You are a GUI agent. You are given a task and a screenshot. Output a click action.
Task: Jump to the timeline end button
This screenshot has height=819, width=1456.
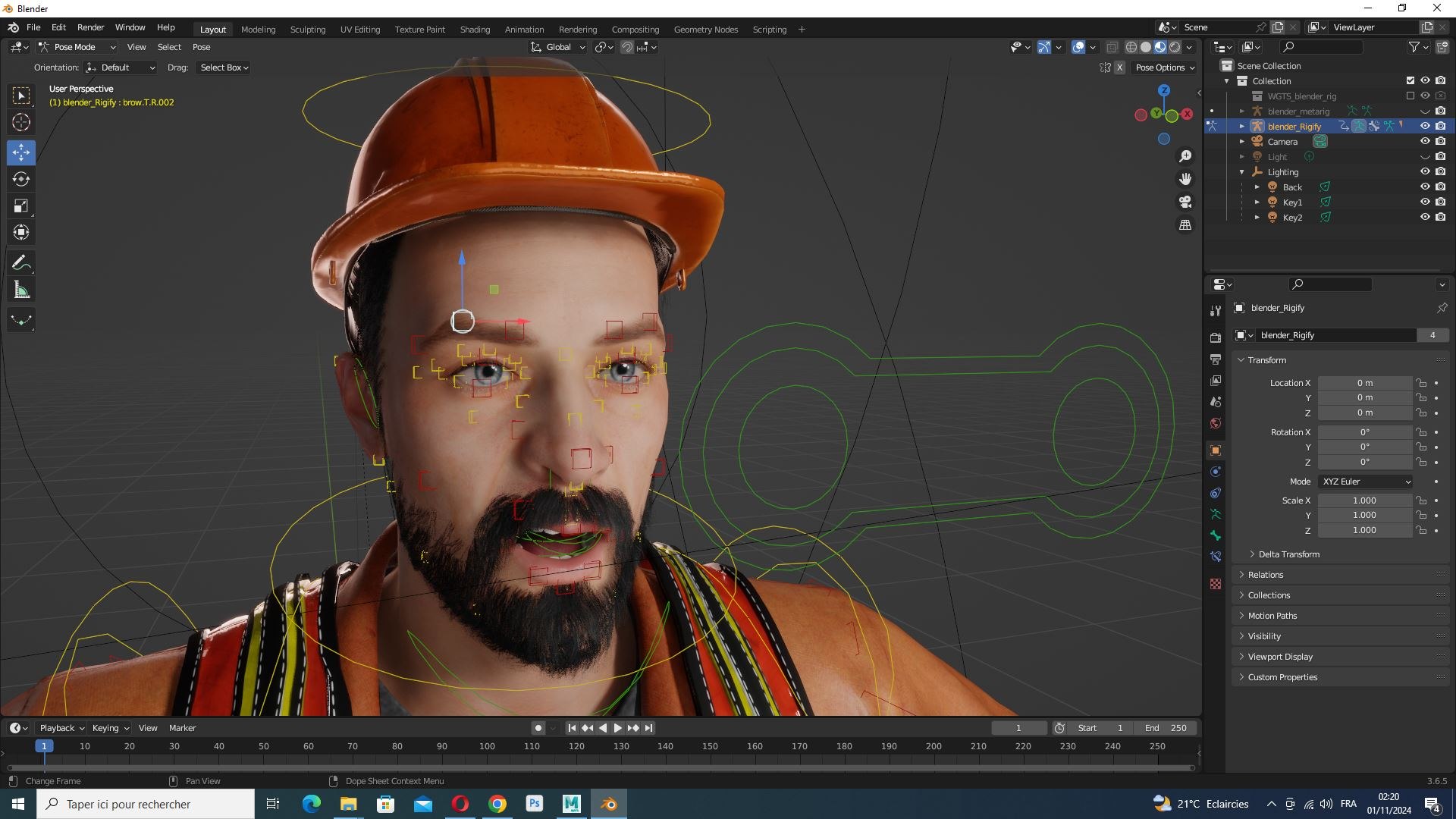(x=648, y=728)
